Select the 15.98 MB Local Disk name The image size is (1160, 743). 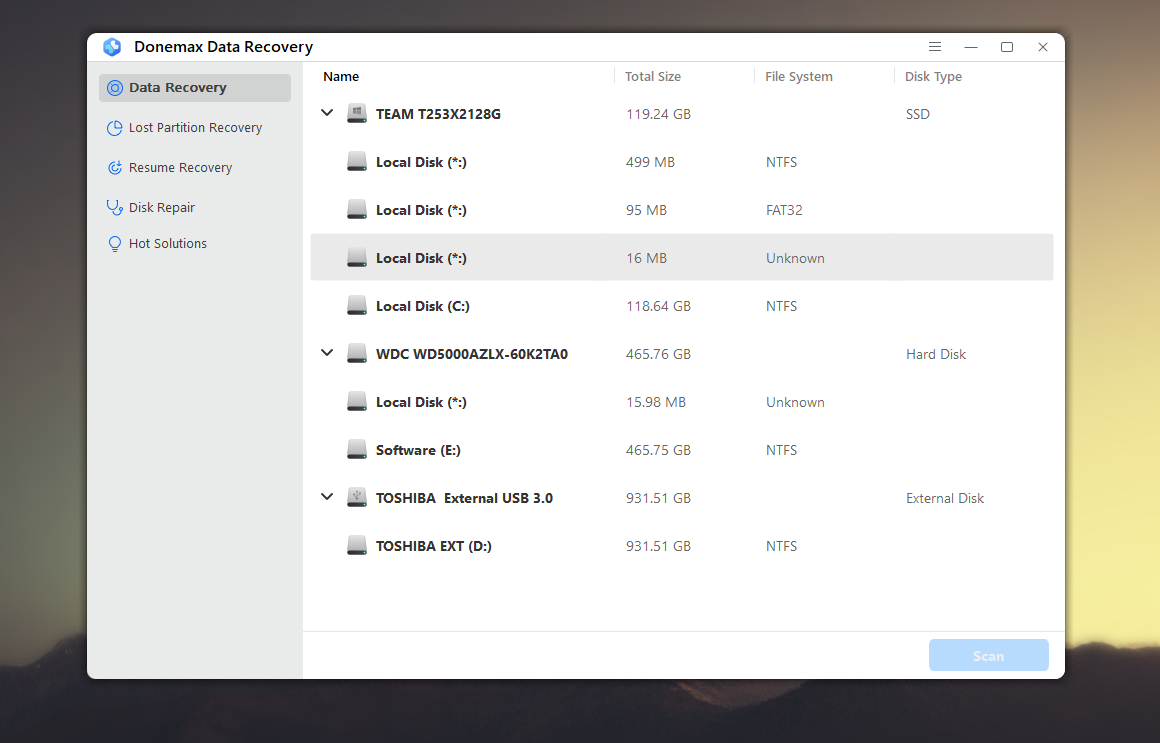(421, 402)
